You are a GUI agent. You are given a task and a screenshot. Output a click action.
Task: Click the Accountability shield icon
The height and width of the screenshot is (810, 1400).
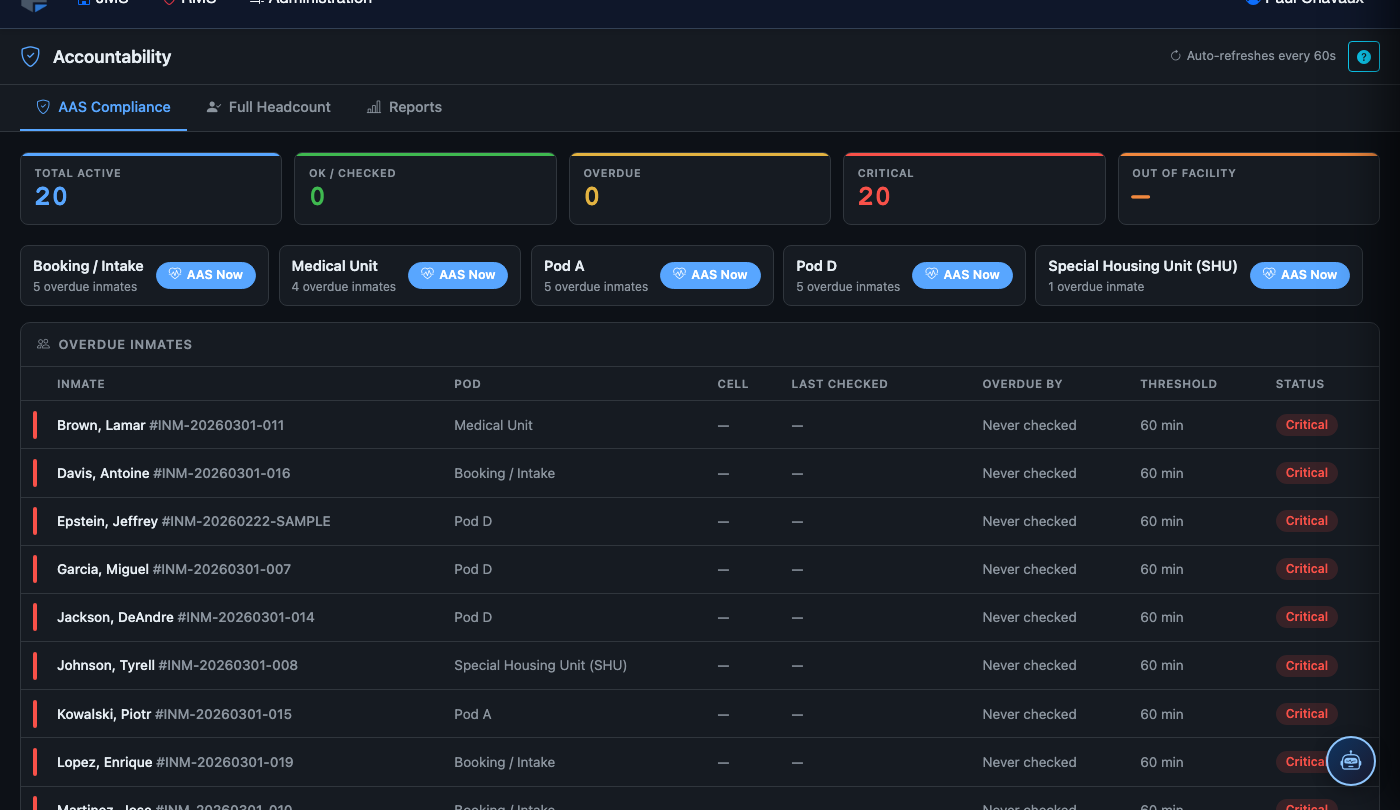[x=31, y=57]
